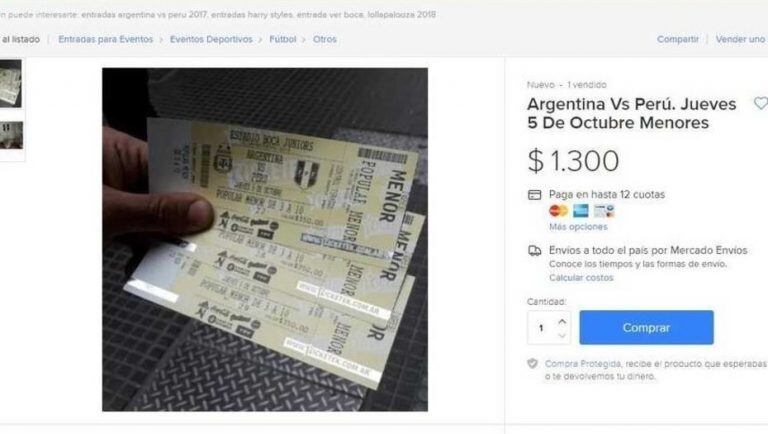The height and width of the screenshot is (434, 768).
Task: Click the Cantidad quantity field
Action: tap(549, 328)
